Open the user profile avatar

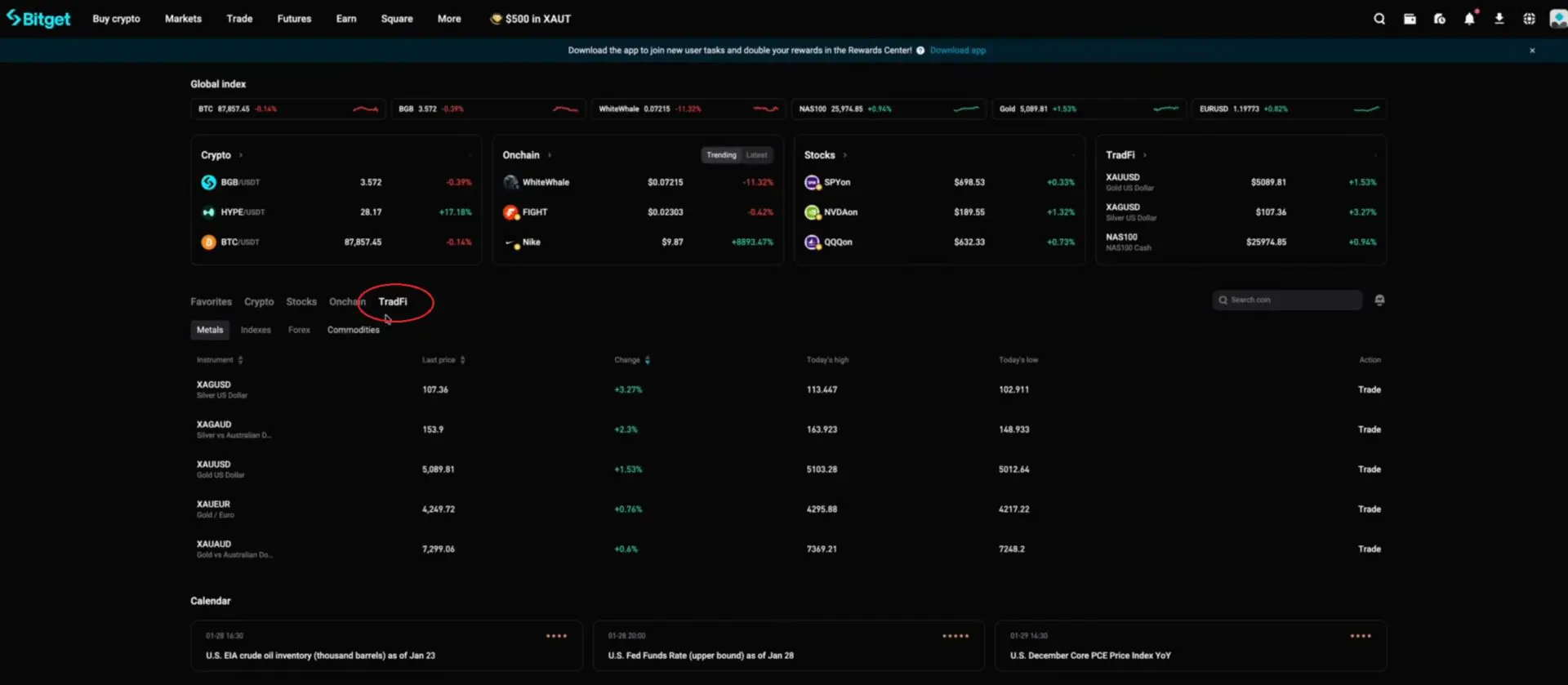(x=1557, y=19)
